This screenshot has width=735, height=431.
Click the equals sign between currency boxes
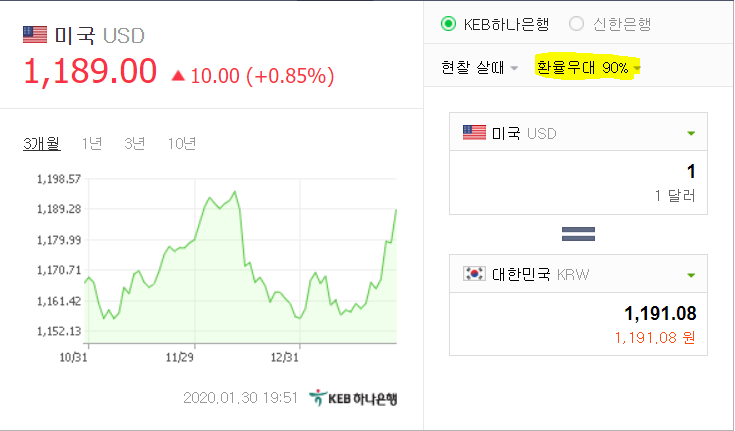click(x=578, y=234)
